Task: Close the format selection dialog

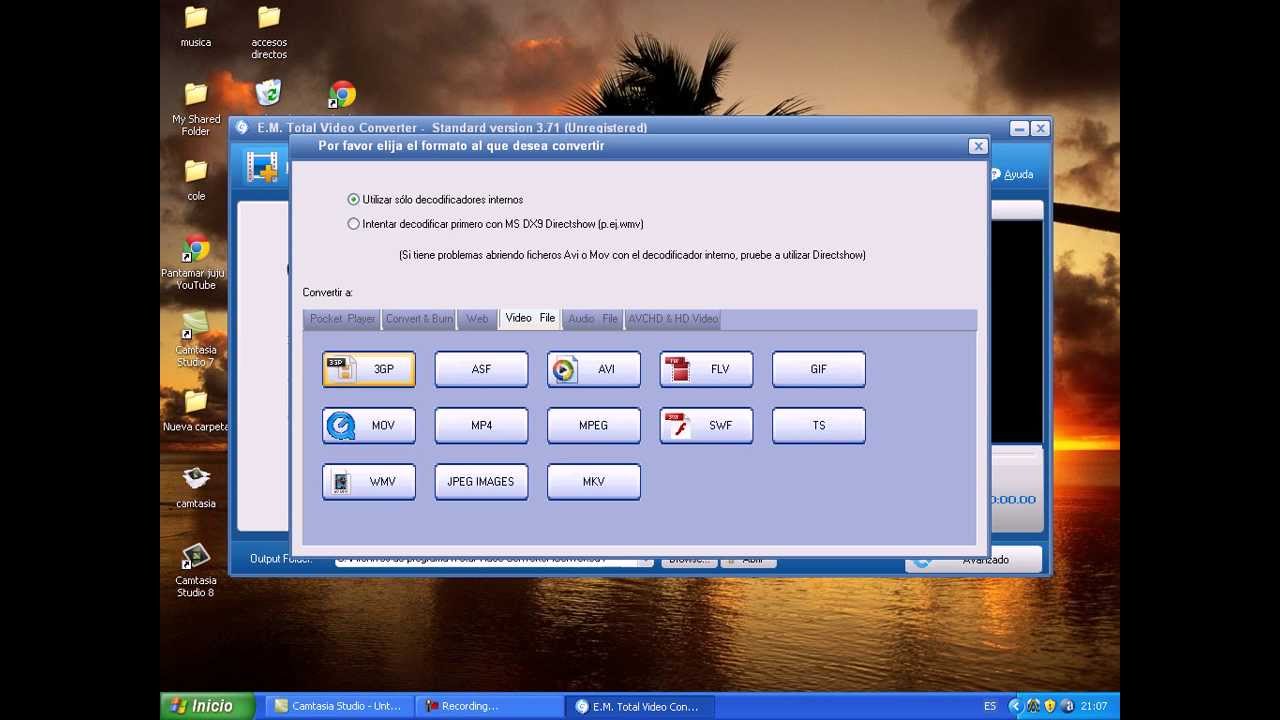Action: 978,146
